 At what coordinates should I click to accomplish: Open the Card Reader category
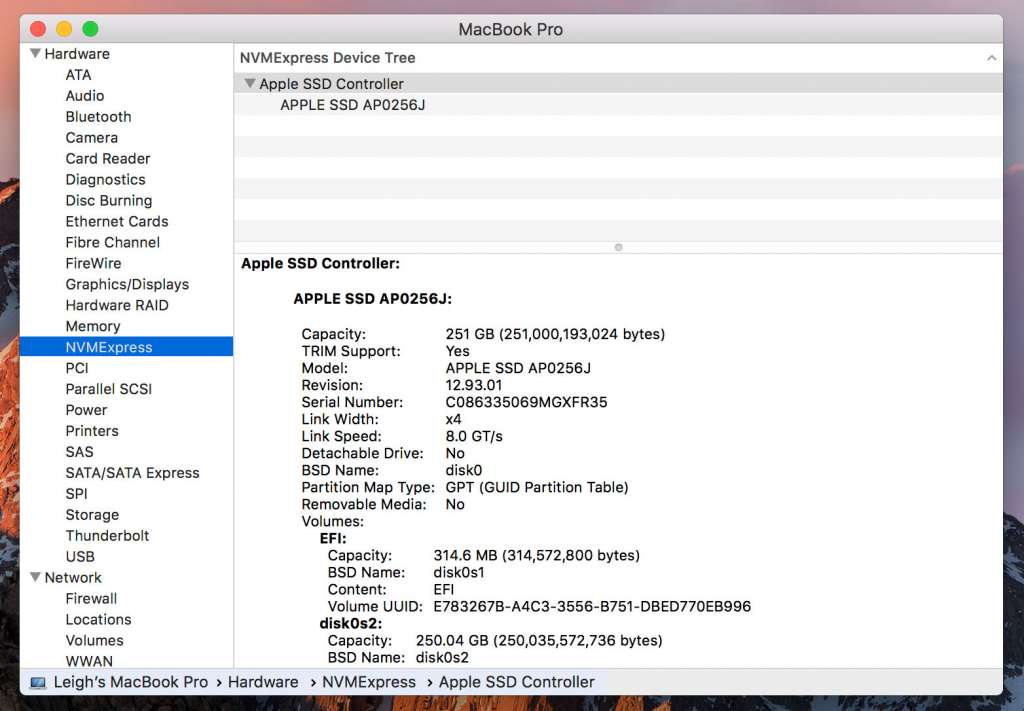(x=107, y=158)
